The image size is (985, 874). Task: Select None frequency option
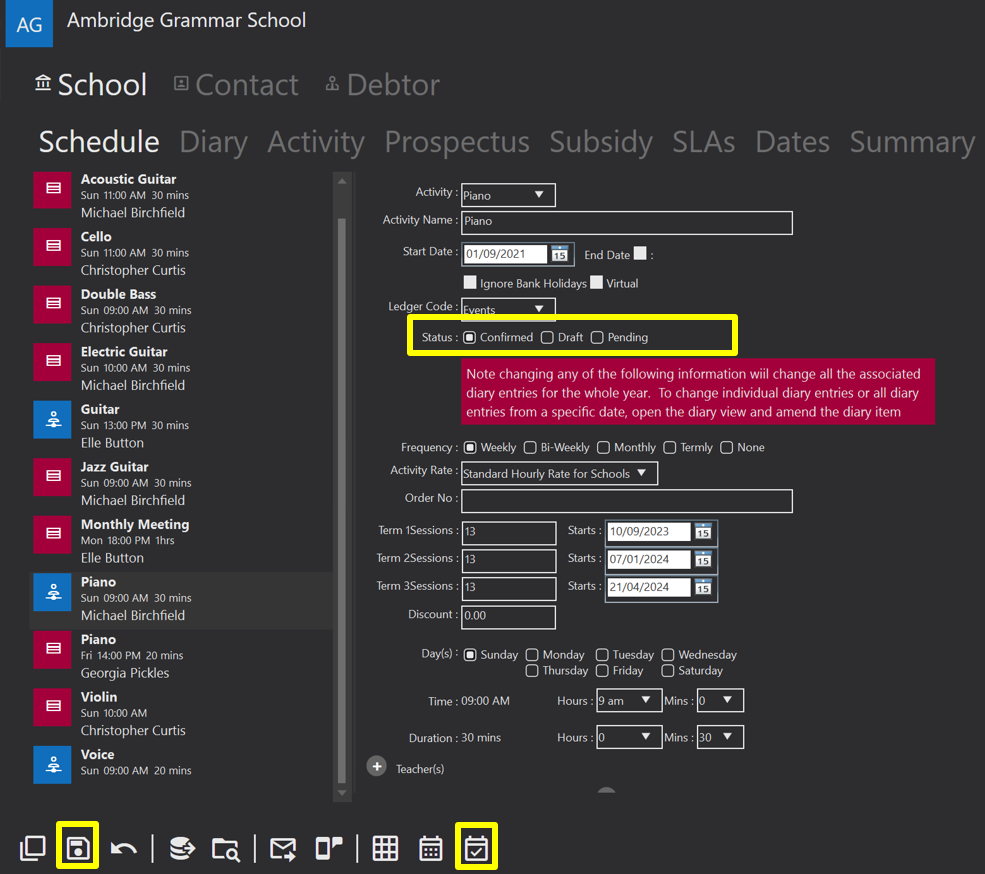pos(727,447)
